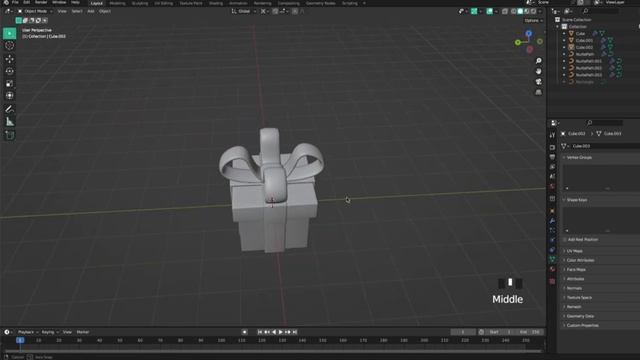This screenshot has height=360, width=640.
Task: Open the Physics properties tab
Action: point(552,240)
